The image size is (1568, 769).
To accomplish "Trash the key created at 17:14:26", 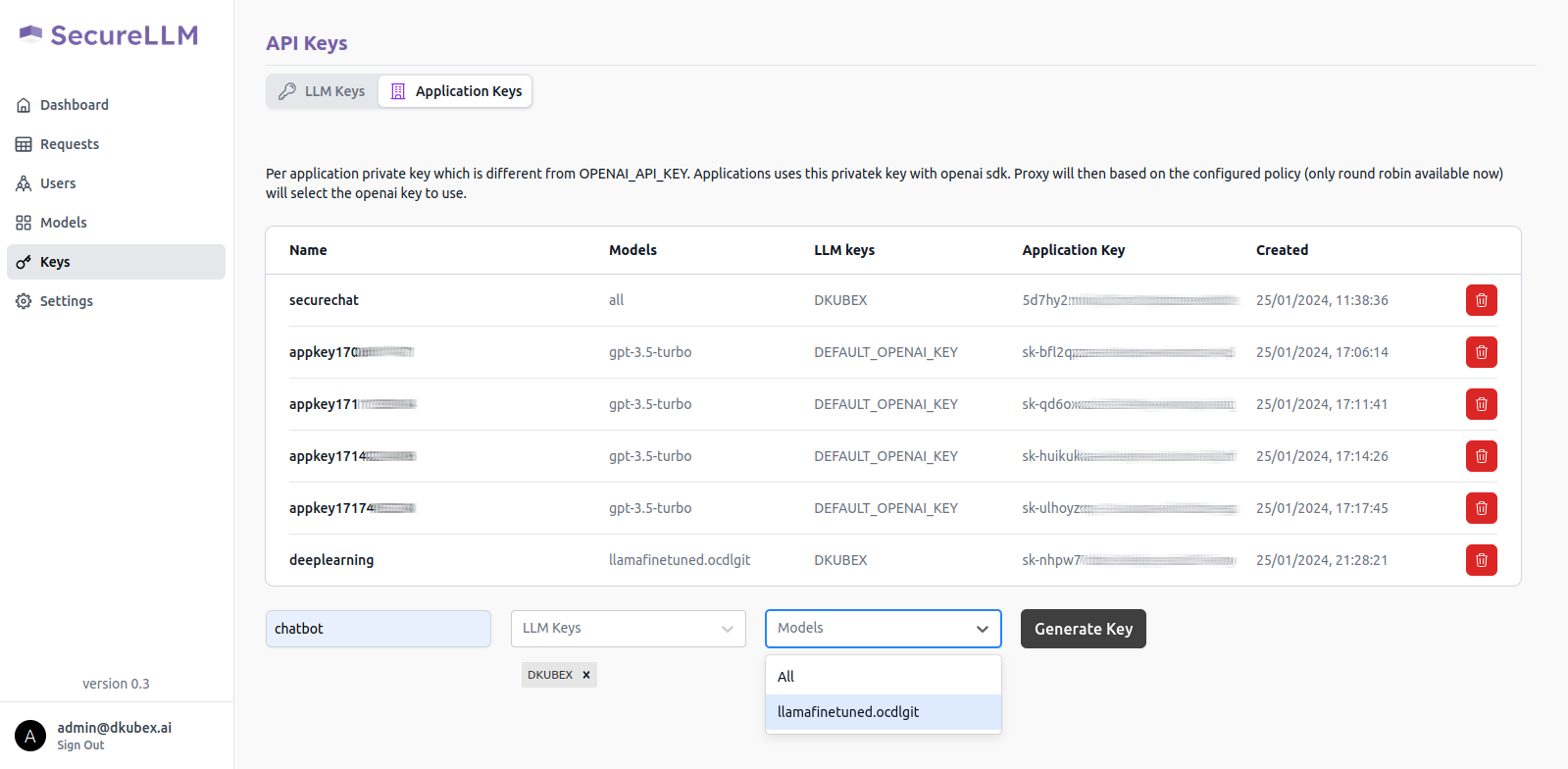I will point(1481,456).
